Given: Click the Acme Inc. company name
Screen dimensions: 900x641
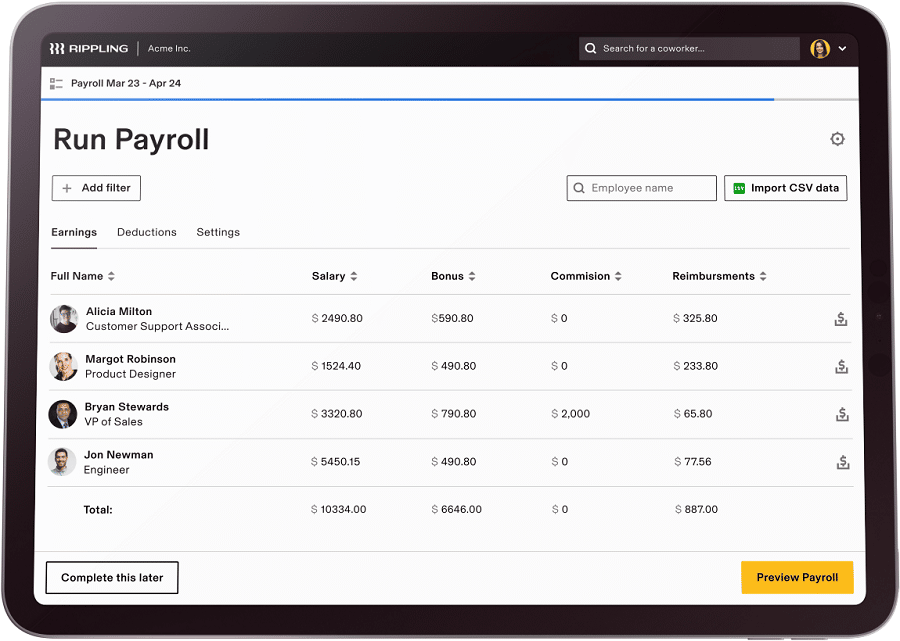Looking at the screenshot, I should 169,49.
